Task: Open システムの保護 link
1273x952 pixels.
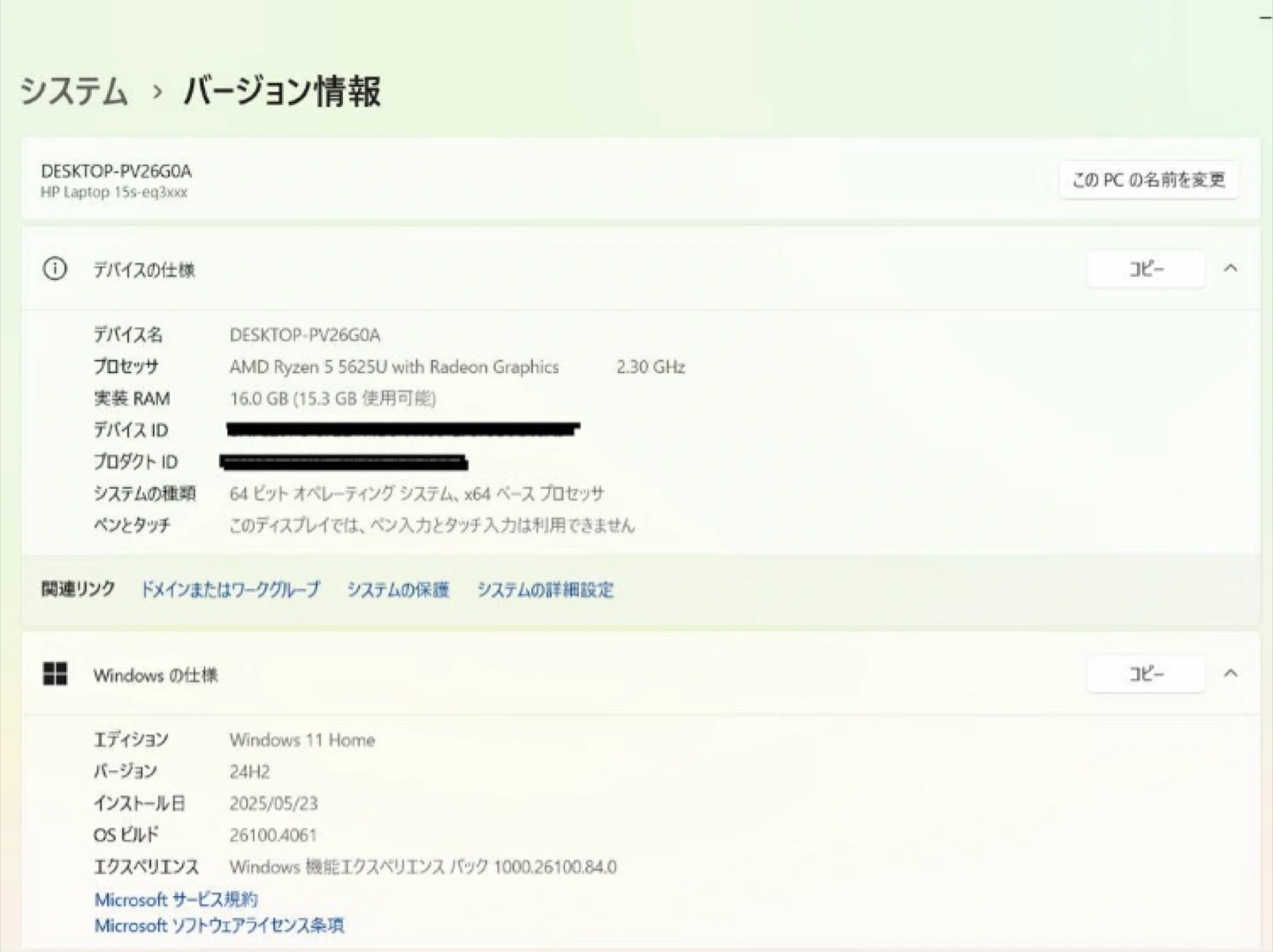Action: pyautogui.click(x=398, y=590)
